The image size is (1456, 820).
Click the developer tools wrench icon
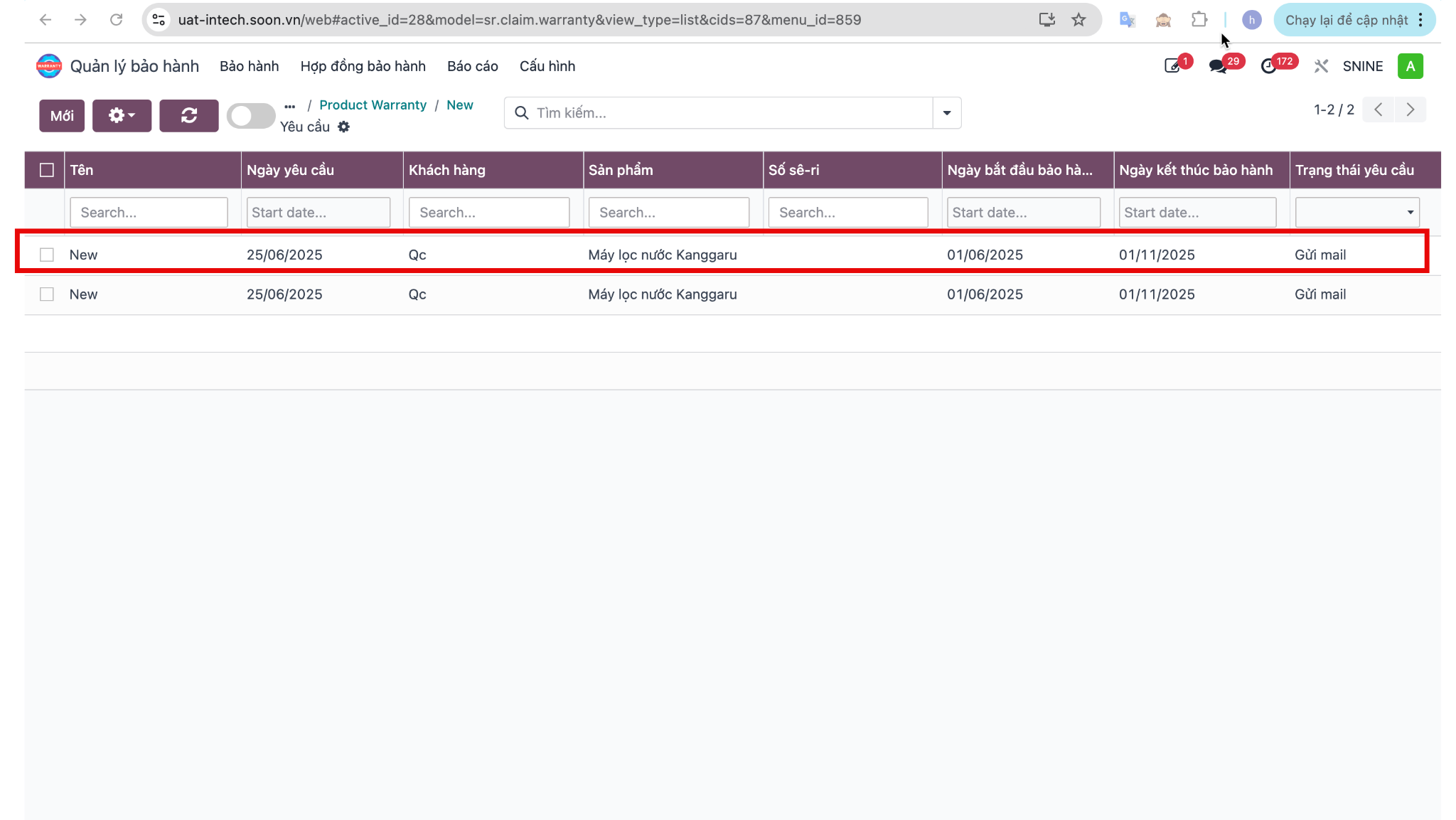[x=1321, y=66]
